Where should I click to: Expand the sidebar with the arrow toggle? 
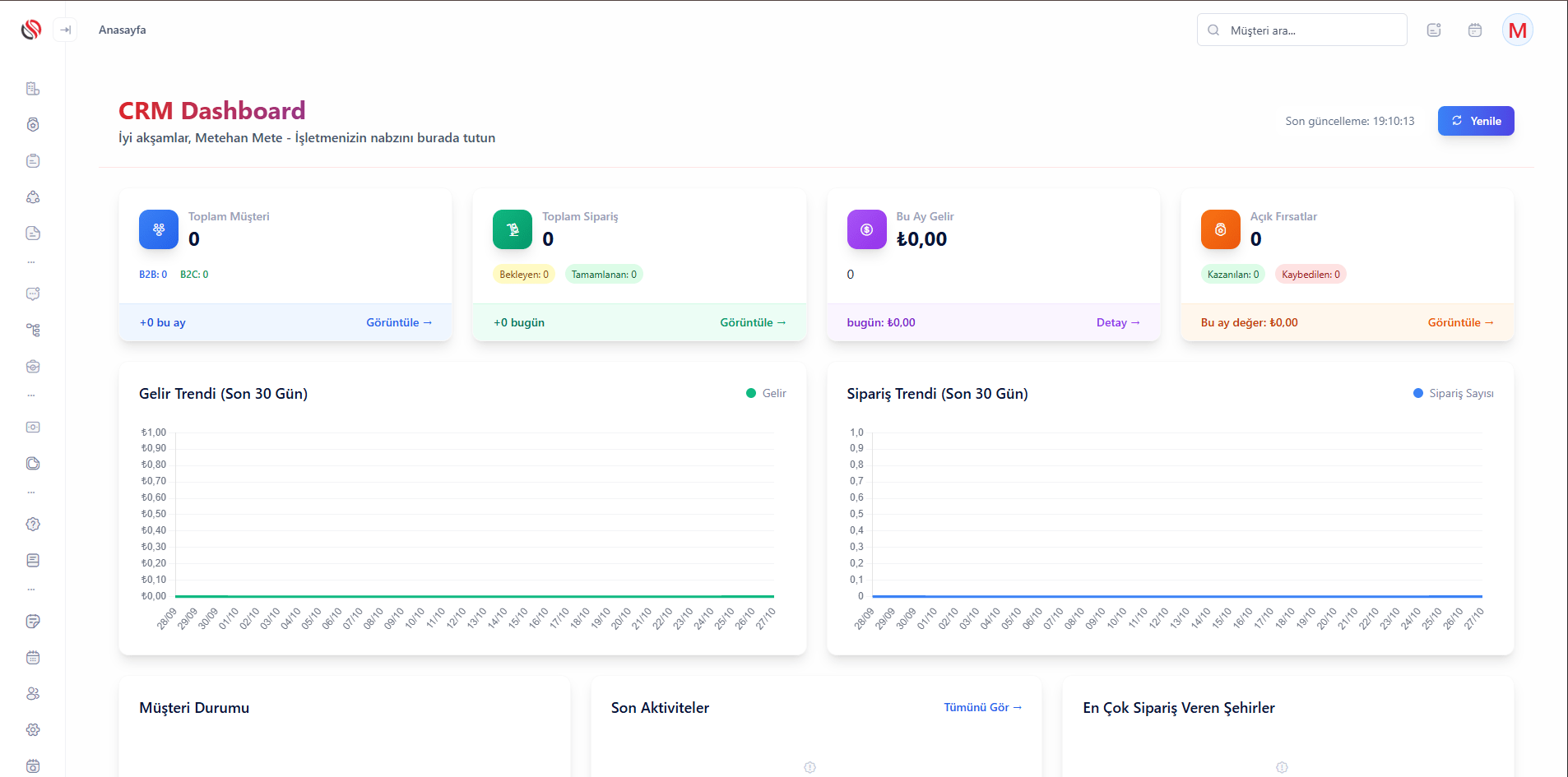pyautogui.click(x=65, y=30)
